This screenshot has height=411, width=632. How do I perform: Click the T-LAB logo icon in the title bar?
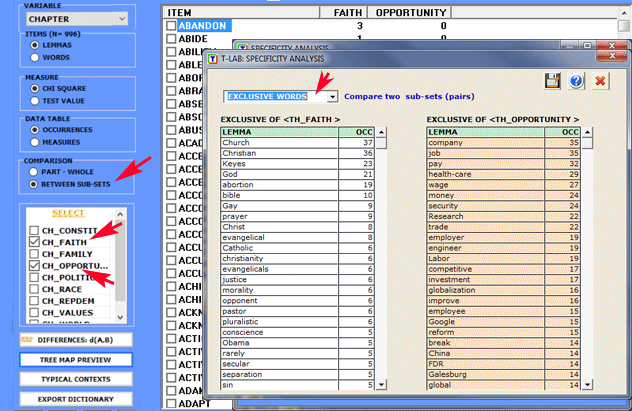[x=212, y=59]
